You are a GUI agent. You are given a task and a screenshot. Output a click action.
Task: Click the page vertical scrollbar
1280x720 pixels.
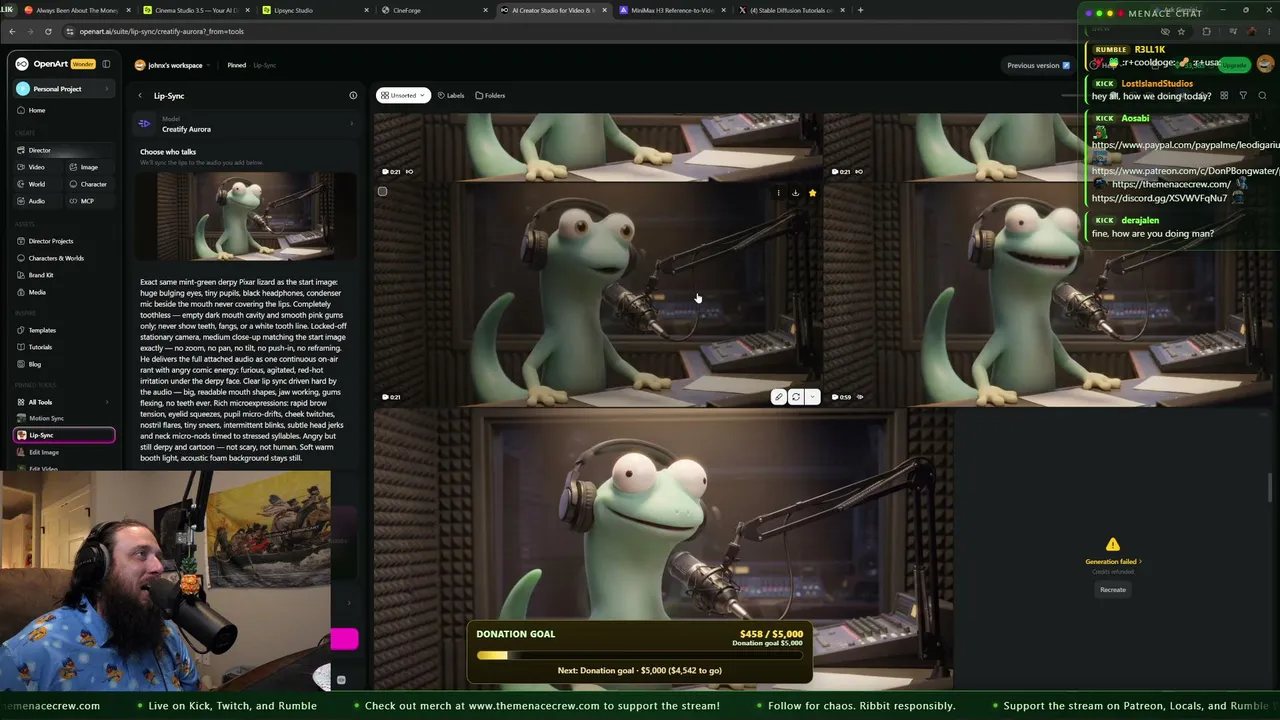pyautogui.click(x=1271, y=490)
